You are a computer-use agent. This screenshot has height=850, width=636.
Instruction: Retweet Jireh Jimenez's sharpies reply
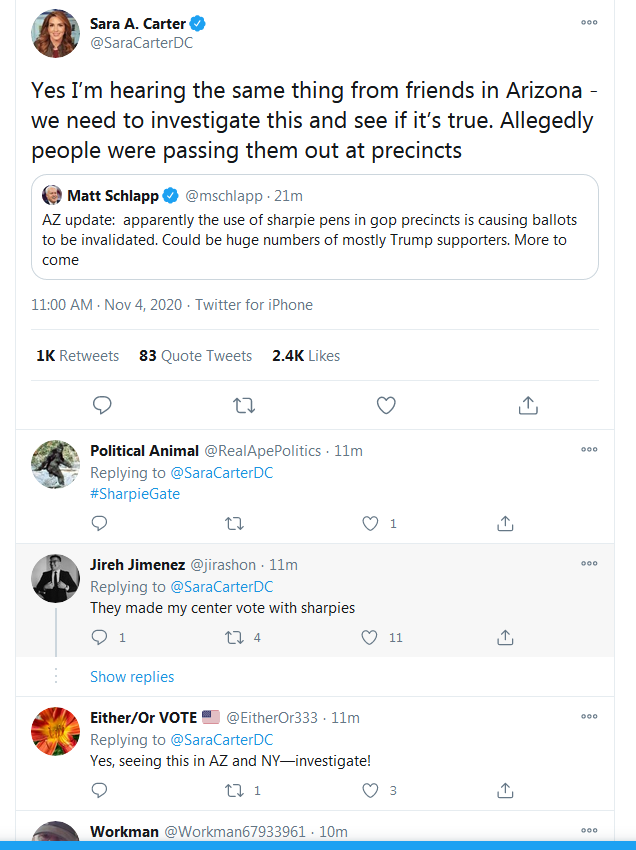click(x=234, y=638)
